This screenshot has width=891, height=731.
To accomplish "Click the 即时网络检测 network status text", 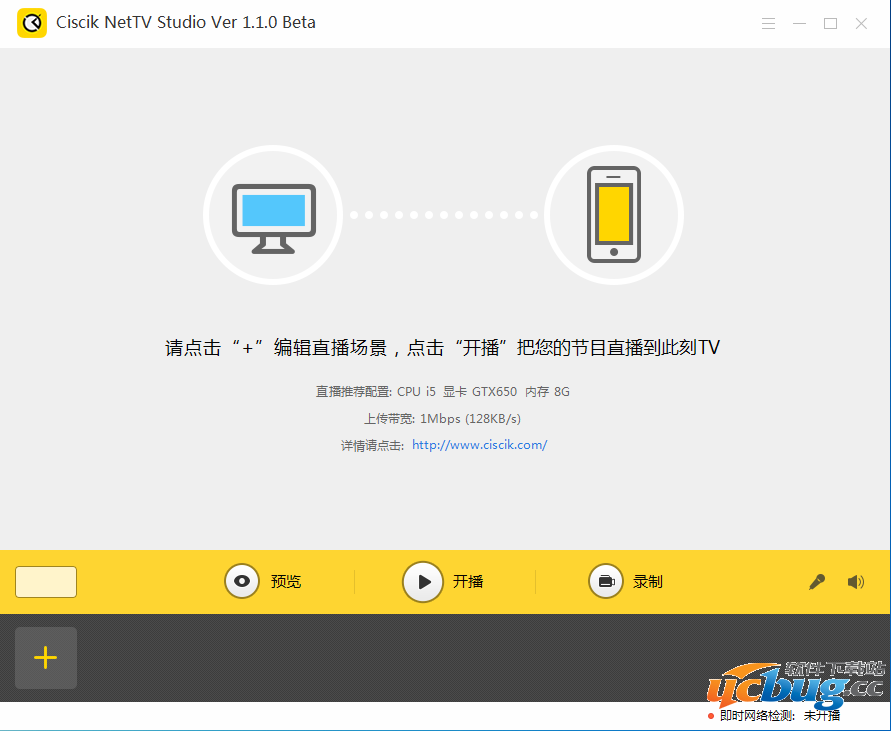I will click(x=757, y=716).
